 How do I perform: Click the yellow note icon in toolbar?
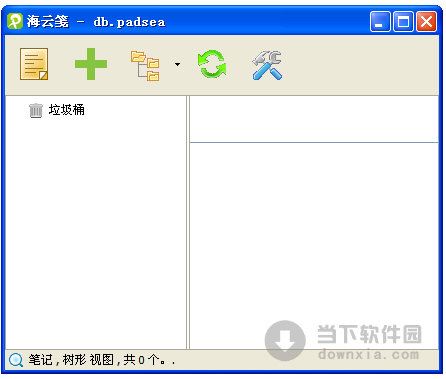34,64
